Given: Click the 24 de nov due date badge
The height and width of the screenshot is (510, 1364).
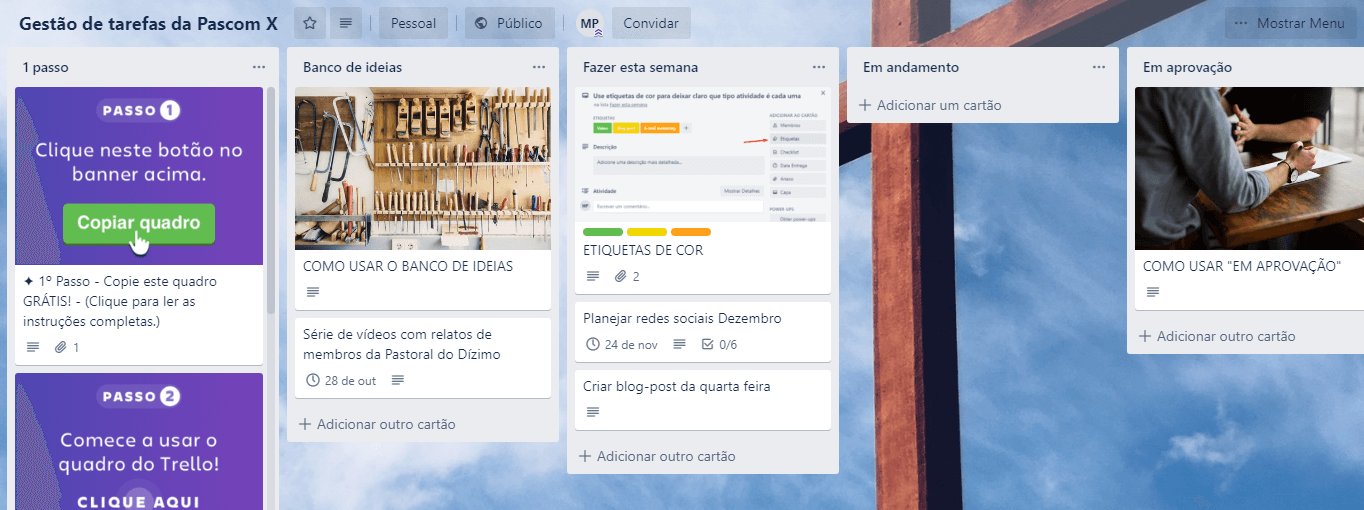Looking at the screenshot, I should (x=622, y=345).
